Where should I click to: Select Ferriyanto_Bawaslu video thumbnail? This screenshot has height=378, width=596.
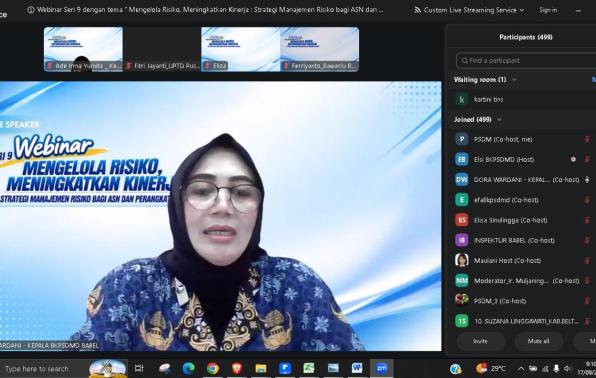319,49
